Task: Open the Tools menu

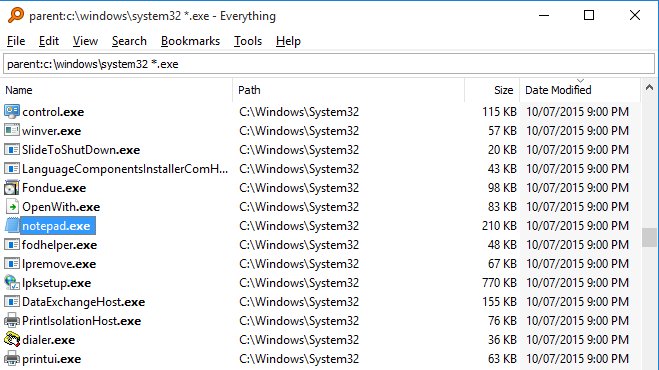Action: (x=248, y=41)
